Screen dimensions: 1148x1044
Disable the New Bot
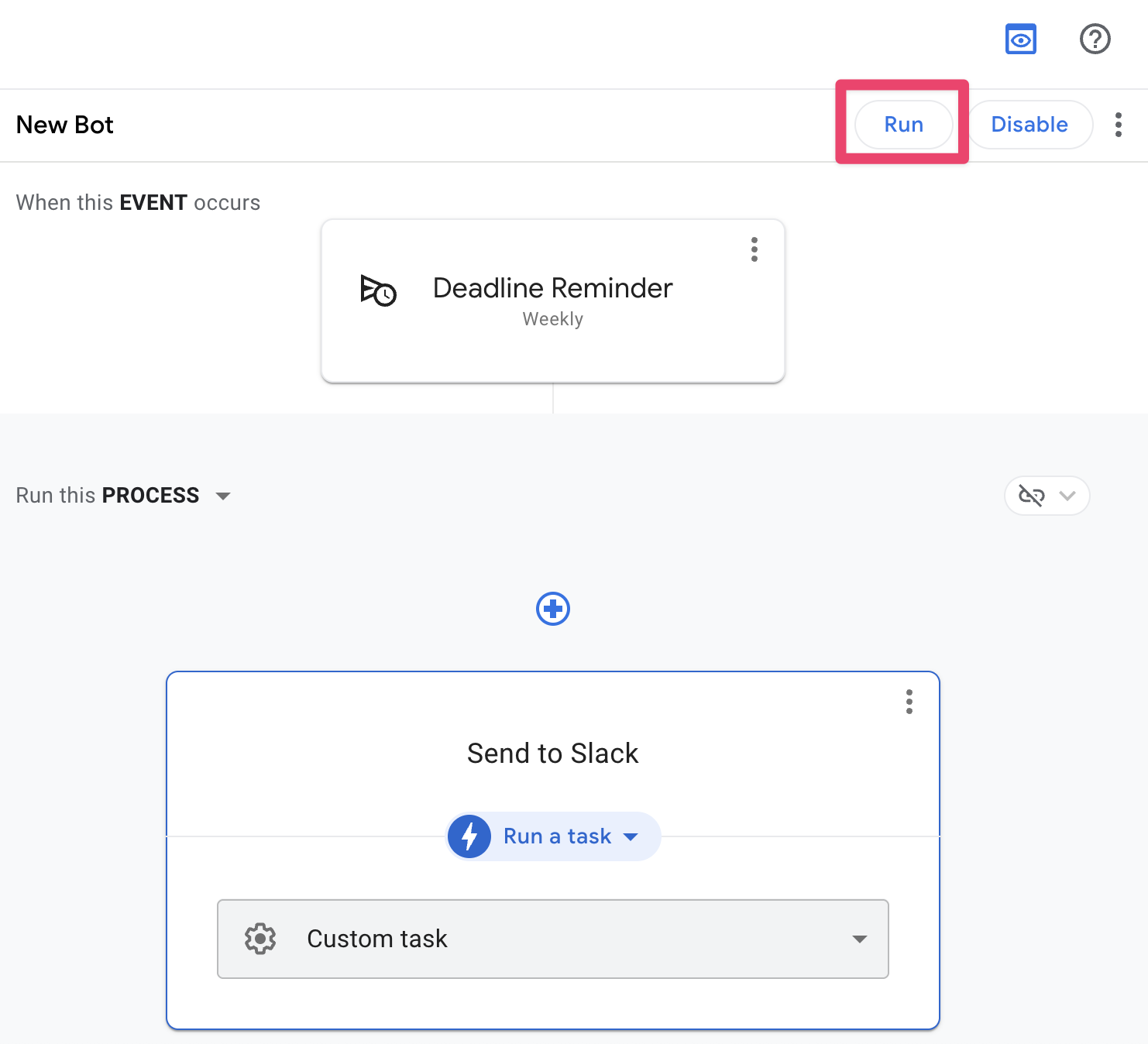click(x=1029, y=125)
